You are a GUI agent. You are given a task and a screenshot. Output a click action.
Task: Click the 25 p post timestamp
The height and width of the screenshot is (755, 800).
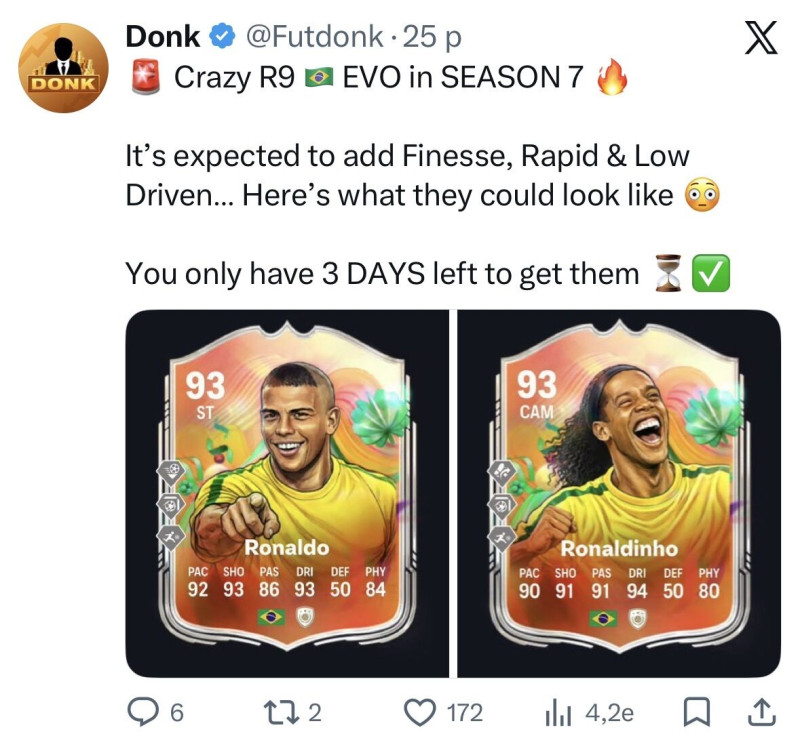coord(432,38)
